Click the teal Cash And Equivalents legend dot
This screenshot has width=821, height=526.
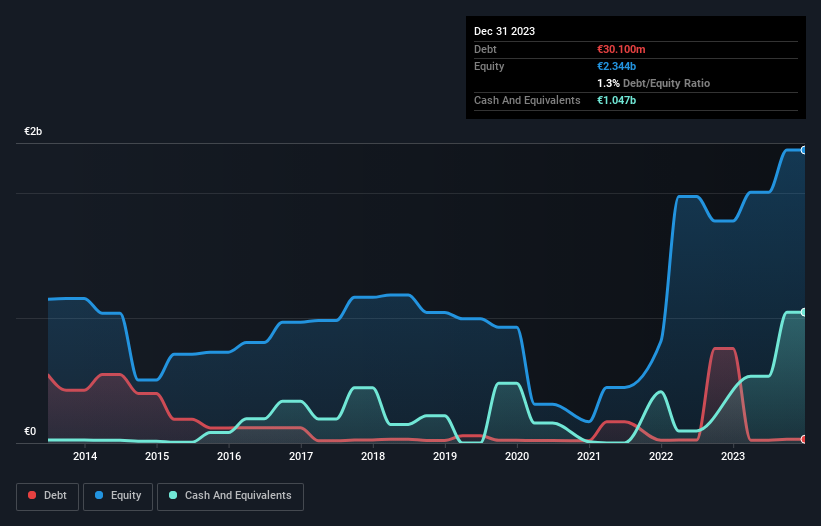173,495
